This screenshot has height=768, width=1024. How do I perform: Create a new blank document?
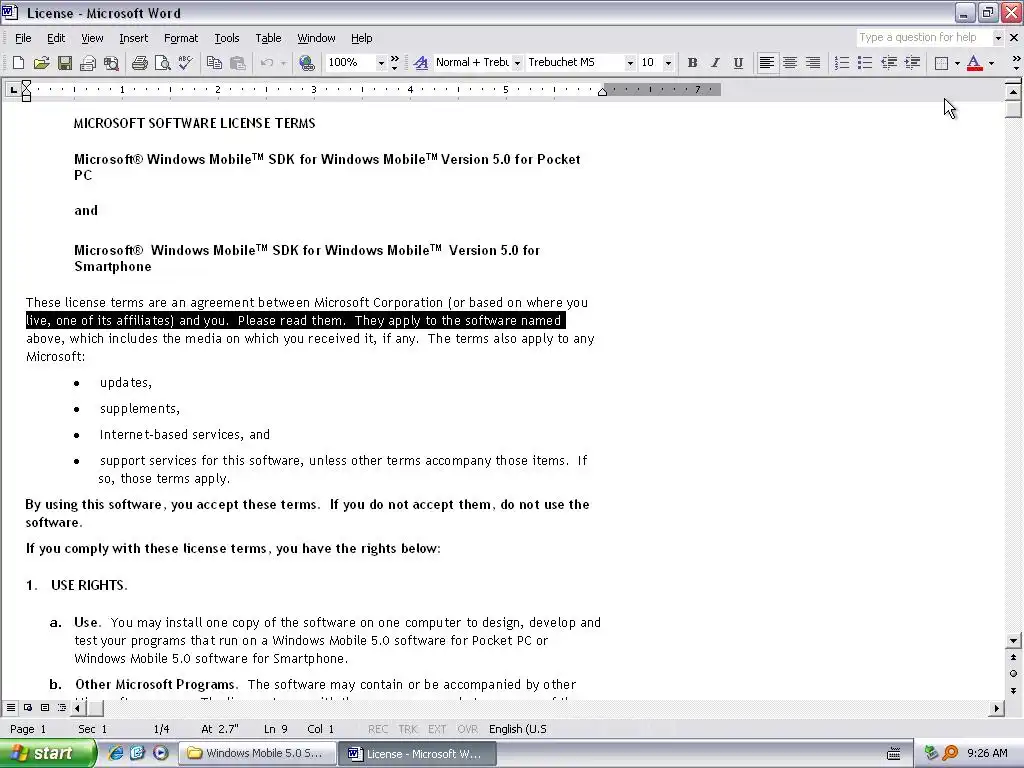tap(18, 63)
